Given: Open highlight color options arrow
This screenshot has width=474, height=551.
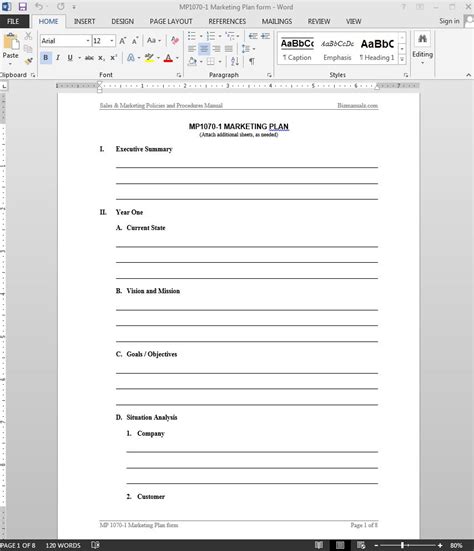Looking at the screenshot, I should (158, 58).
